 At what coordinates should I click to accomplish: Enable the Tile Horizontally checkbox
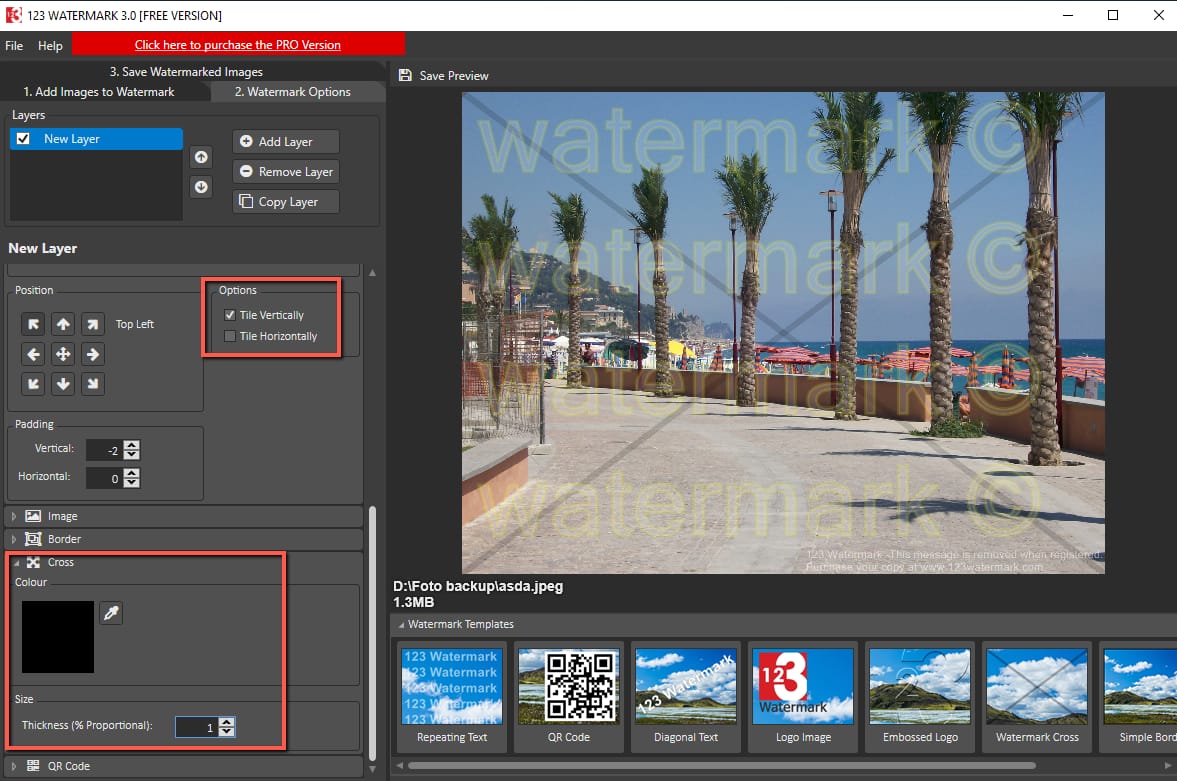point(231,336)
